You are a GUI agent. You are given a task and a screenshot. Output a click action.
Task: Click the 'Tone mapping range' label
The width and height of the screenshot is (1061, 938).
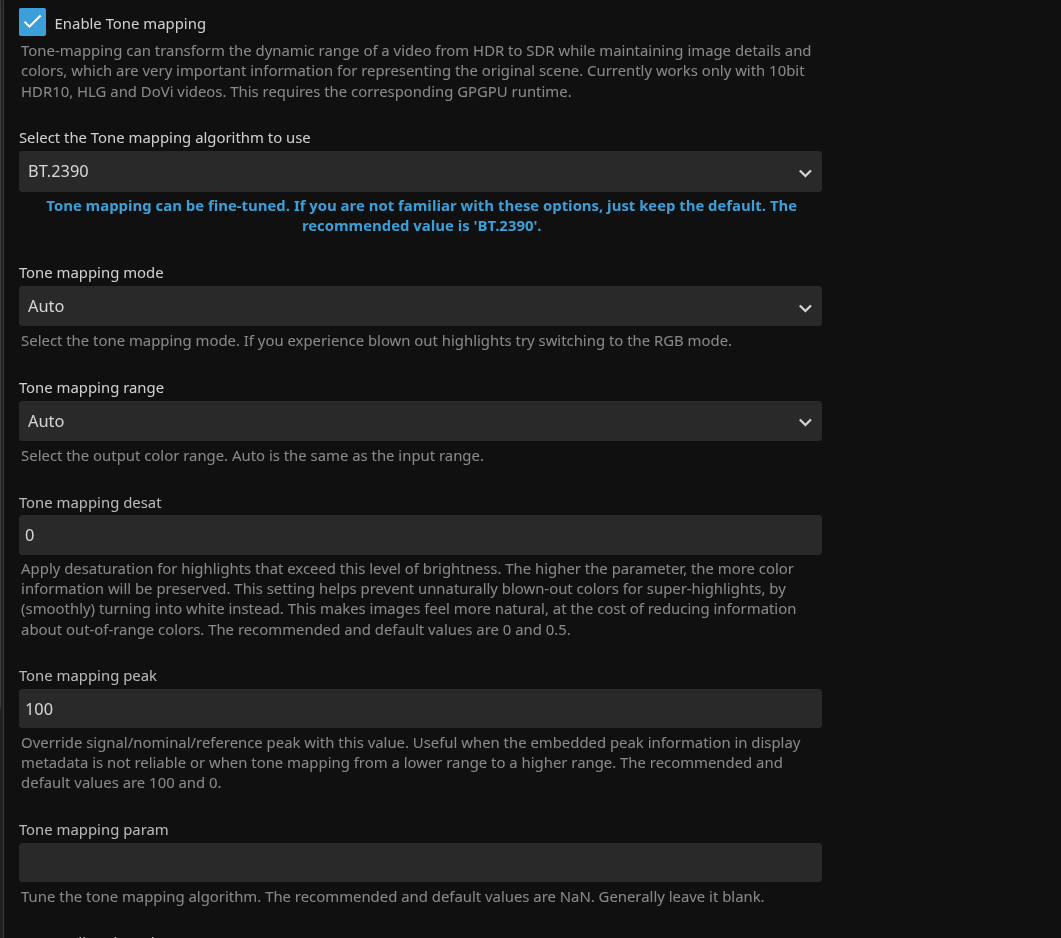point(91,388)
